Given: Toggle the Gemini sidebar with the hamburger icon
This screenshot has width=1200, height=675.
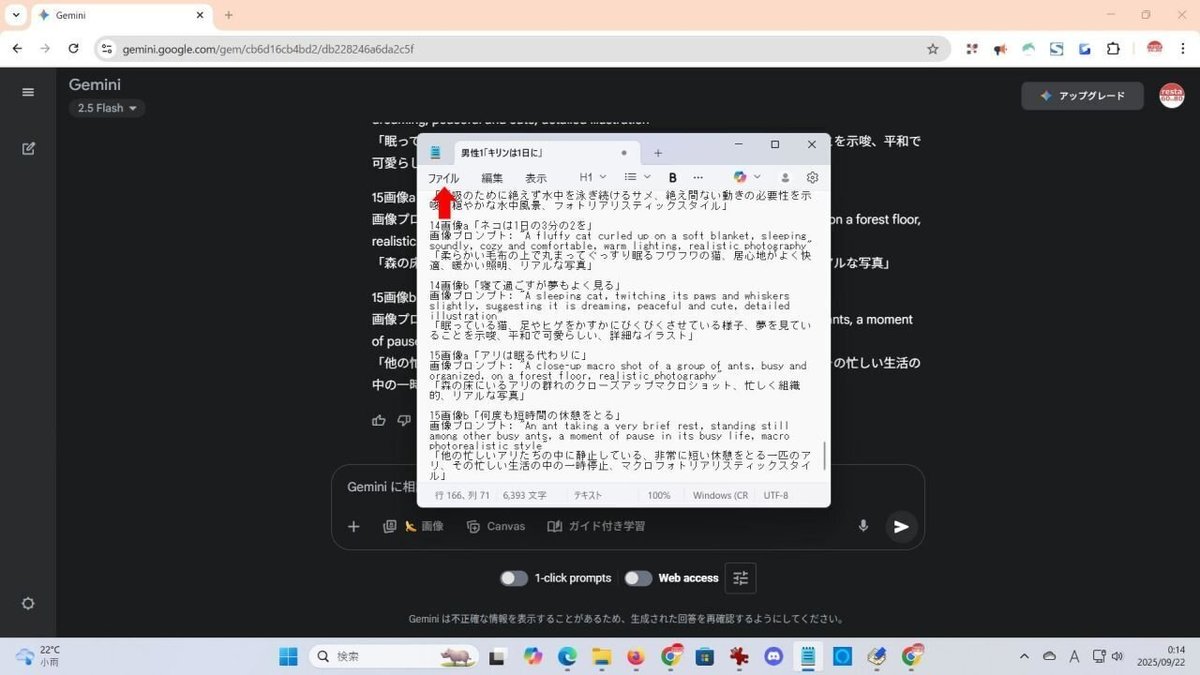Looking at the screenshot, I should pos(28,91).
